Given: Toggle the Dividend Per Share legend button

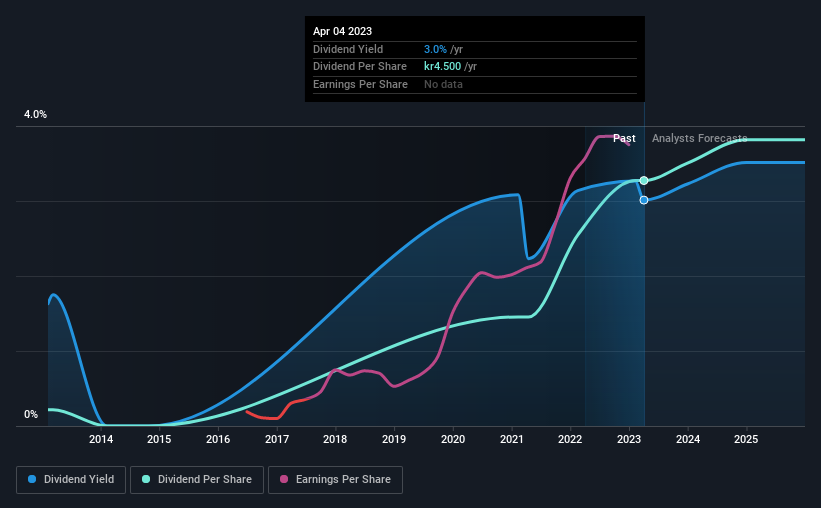Looking at the screenshot, I should coord(197,480).
